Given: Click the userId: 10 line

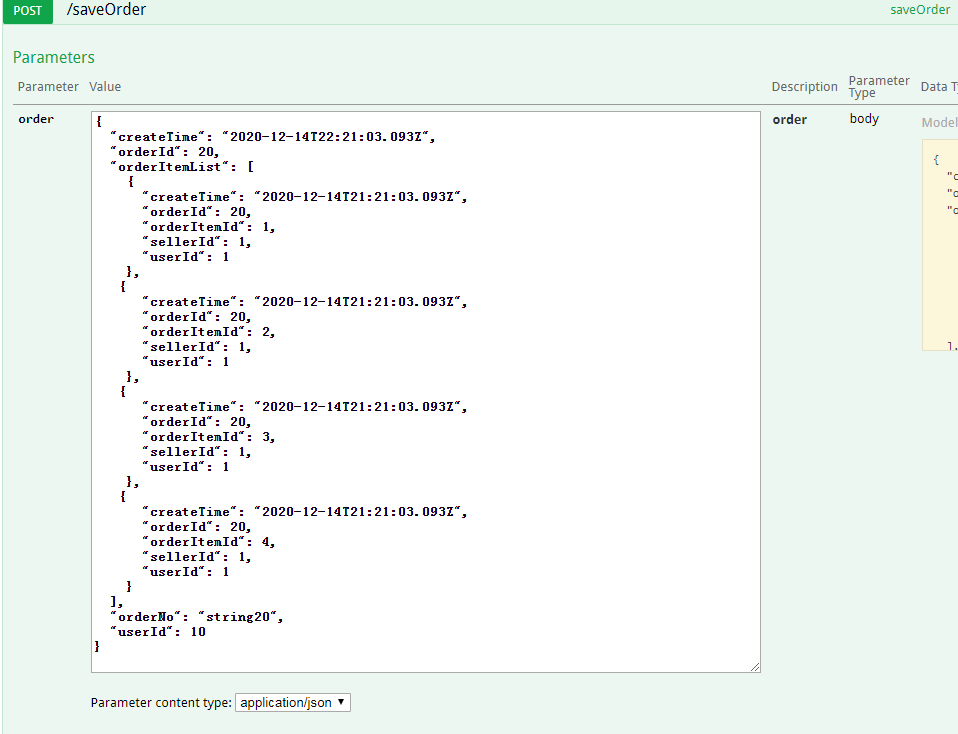Looking at the screenshot, I should coord(158,632).
